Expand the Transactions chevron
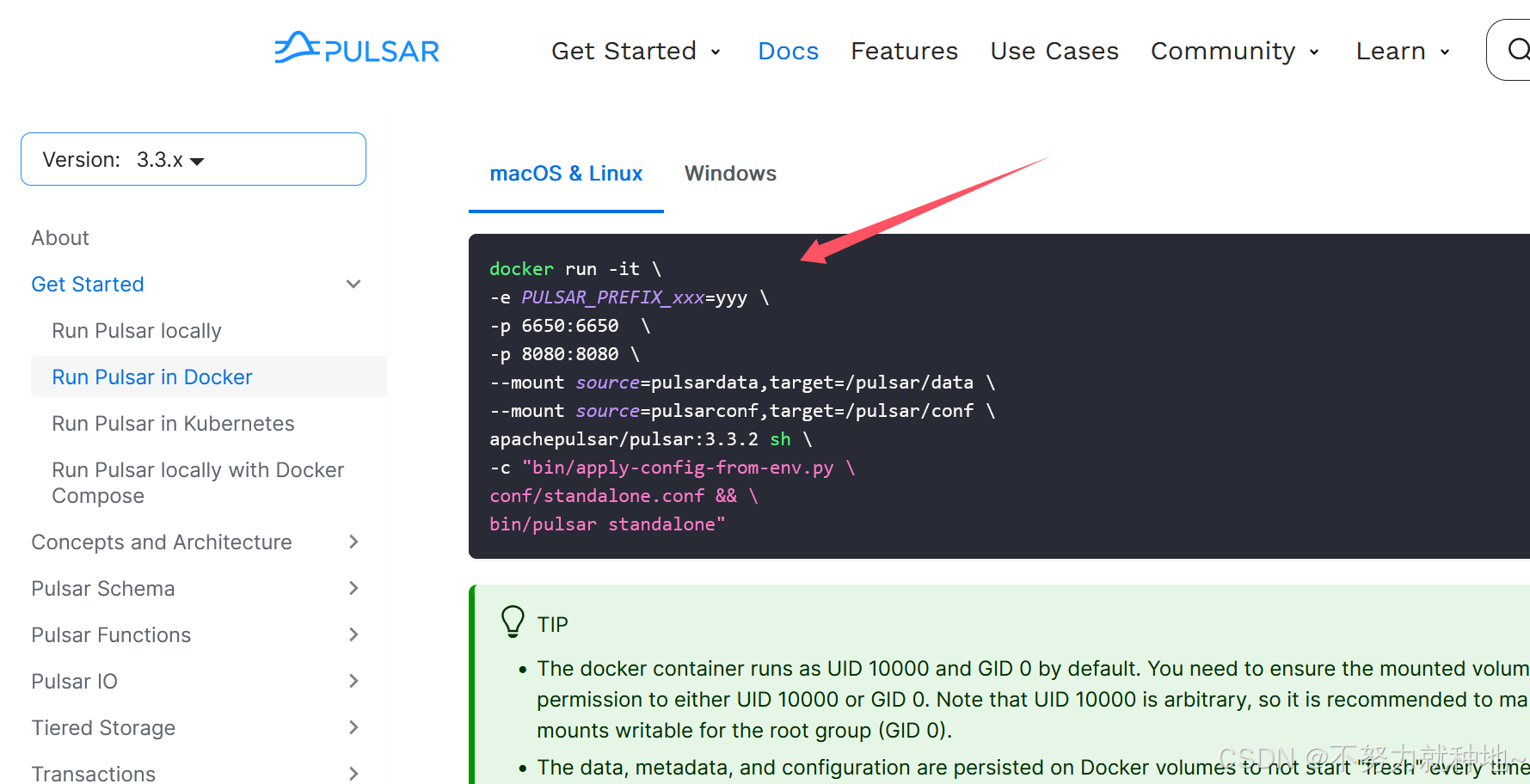 click(353, 773)
